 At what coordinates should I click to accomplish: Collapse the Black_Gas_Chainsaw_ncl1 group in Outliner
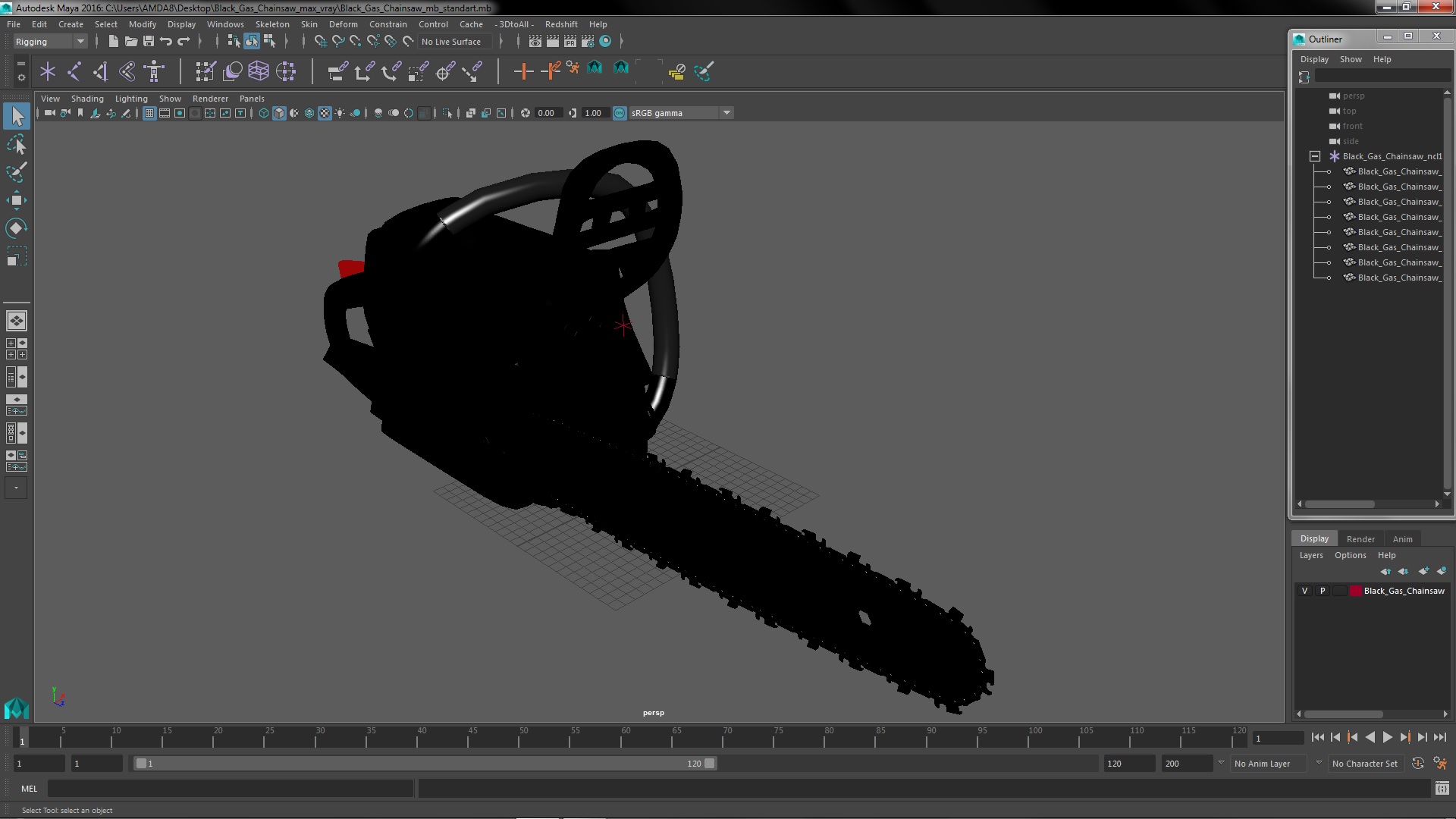tap(1315, 156)
